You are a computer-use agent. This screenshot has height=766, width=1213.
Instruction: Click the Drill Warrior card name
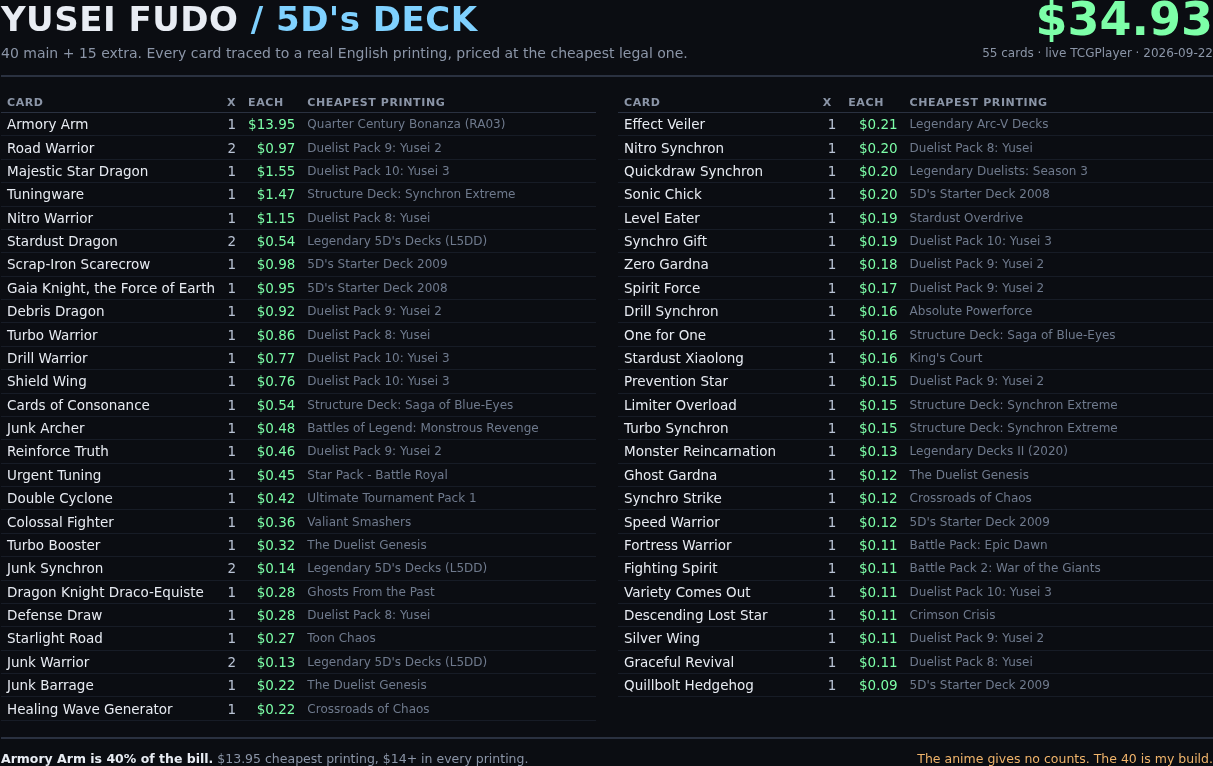(47, 358)
